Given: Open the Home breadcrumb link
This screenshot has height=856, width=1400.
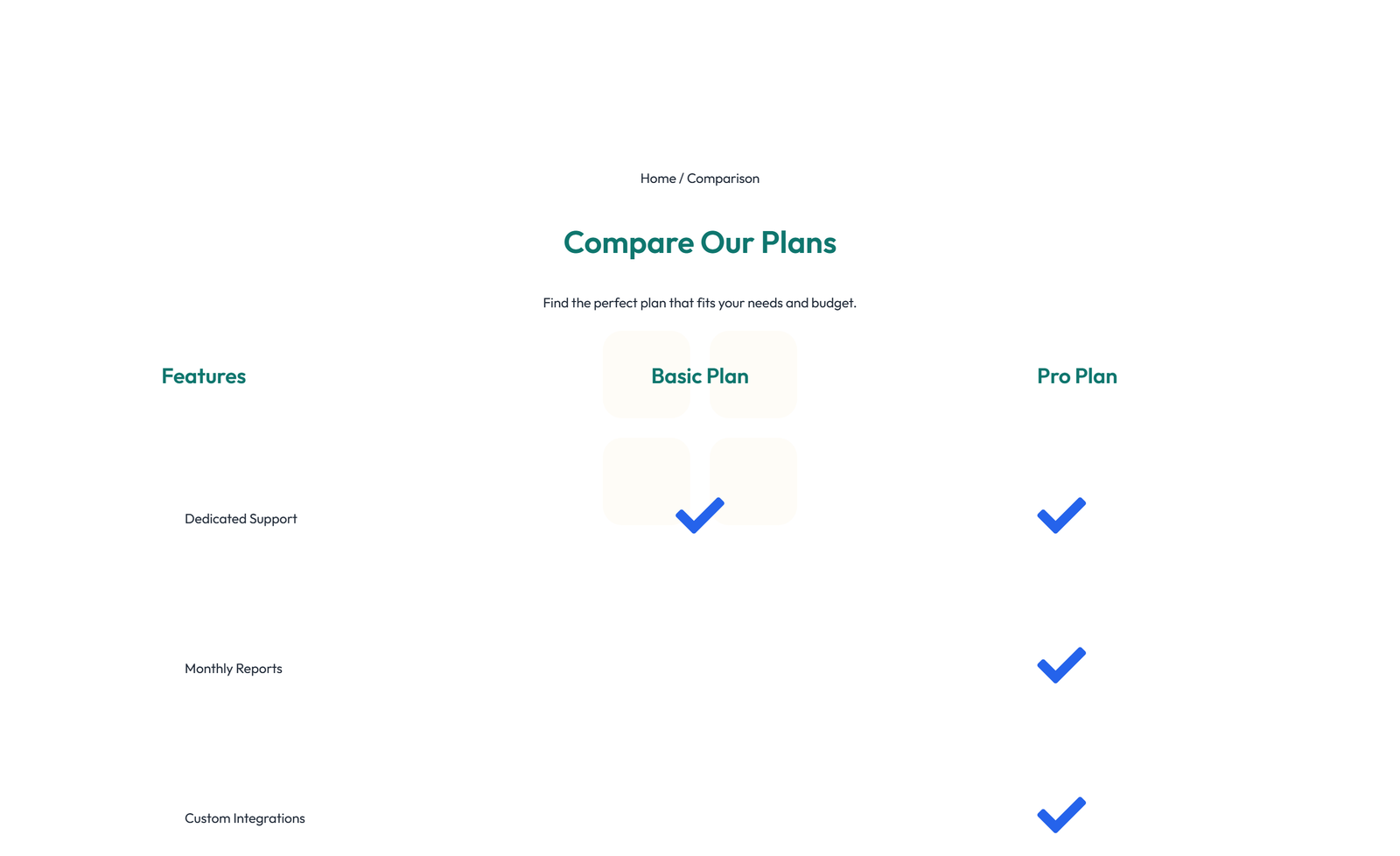Looking at the screenshot, I should (x=657, y=178).
